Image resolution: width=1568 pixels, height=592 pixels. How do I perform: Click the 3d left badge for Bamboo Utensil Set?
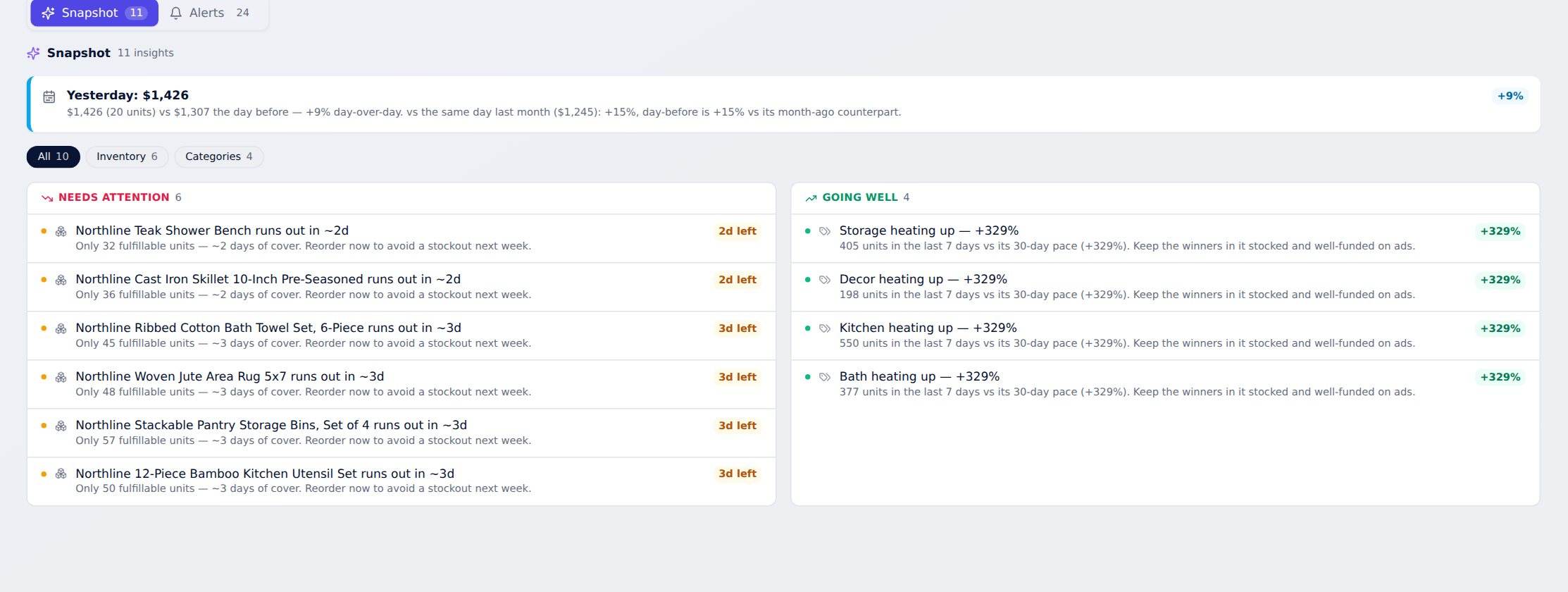tap(738, 474)
